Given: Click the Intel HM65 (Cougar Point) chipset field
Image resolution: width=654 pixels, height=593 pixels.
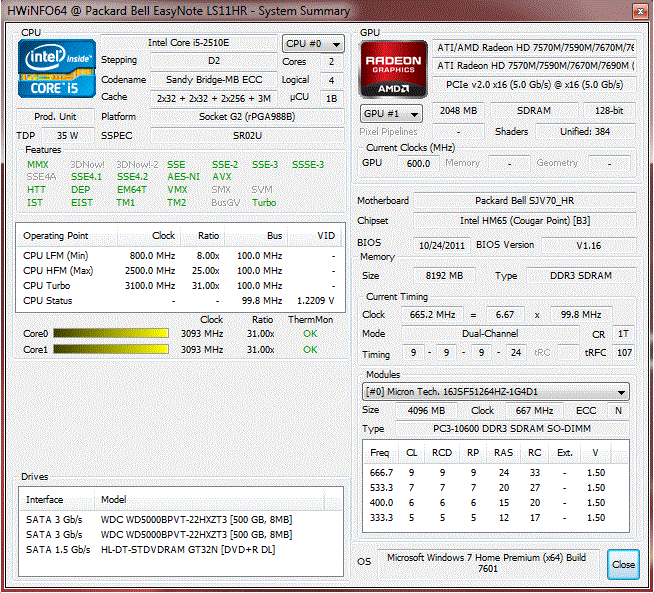Looking at the screenshot, I should point(524,221).
